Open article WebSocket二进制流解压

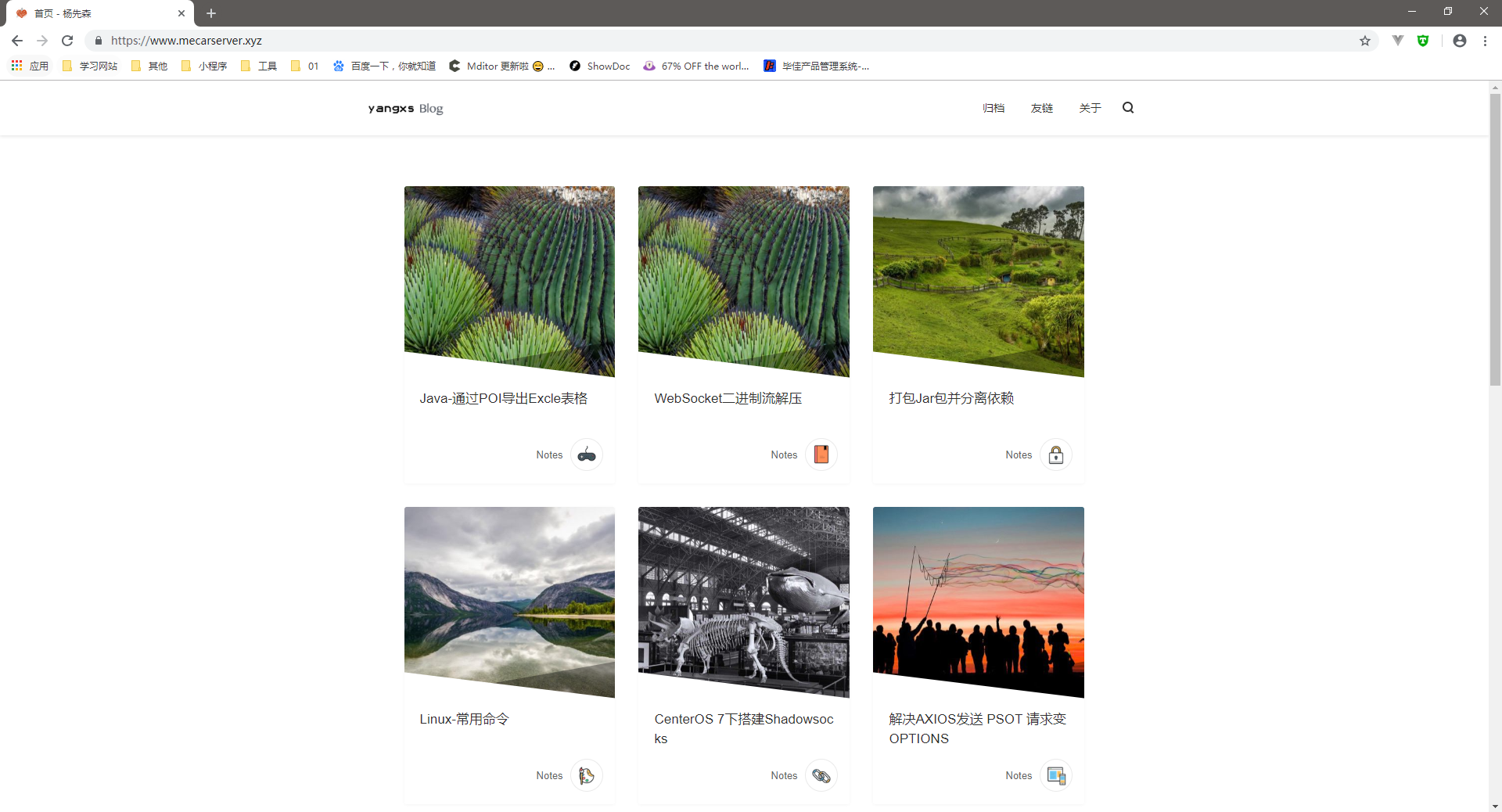(728, 398)
